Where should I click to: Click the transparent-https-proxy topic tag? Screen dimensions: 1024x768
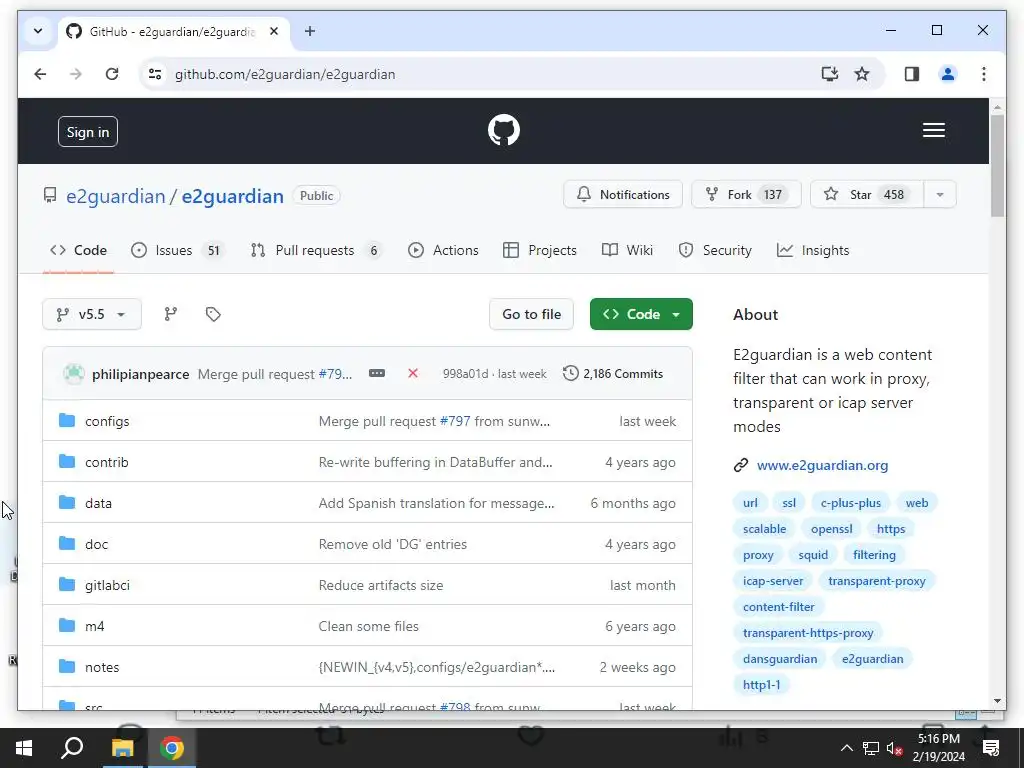tap(808, 632)
